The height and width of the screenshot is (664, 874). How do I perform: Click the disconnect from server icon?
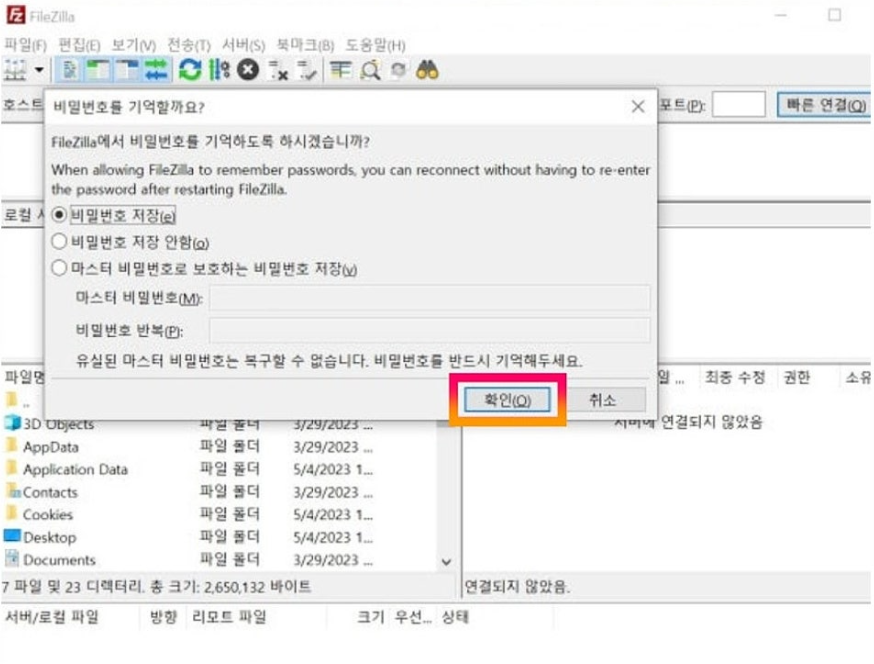tap(278, 70)
